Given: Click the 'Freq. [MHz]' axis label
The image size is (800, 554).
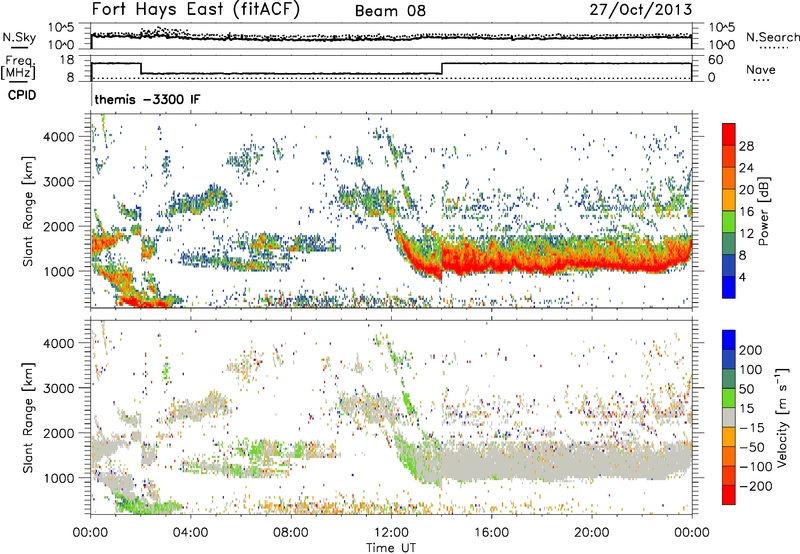Looking at the screenshot, I should click(x=18, y=67).
